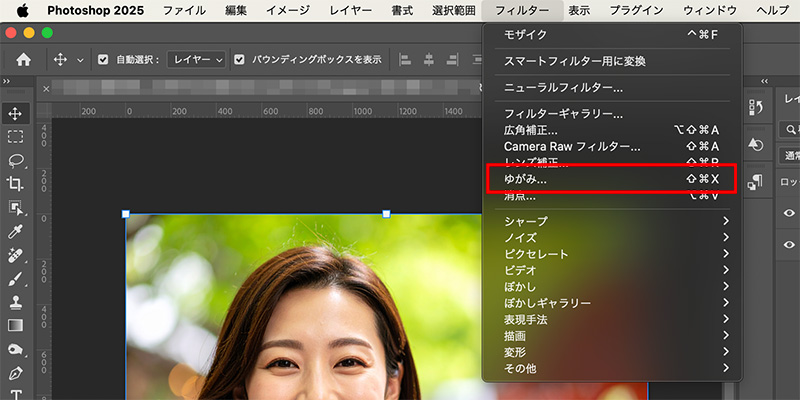Choose ニューラルフィルター...
800x400 pixels.
point(611,88)
